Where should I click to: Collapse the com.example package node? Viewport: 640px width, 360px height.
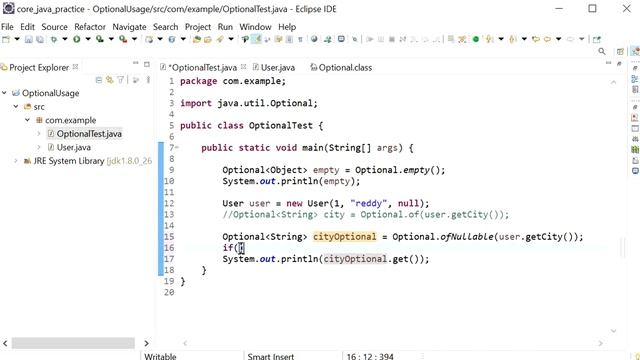(27, 120)
